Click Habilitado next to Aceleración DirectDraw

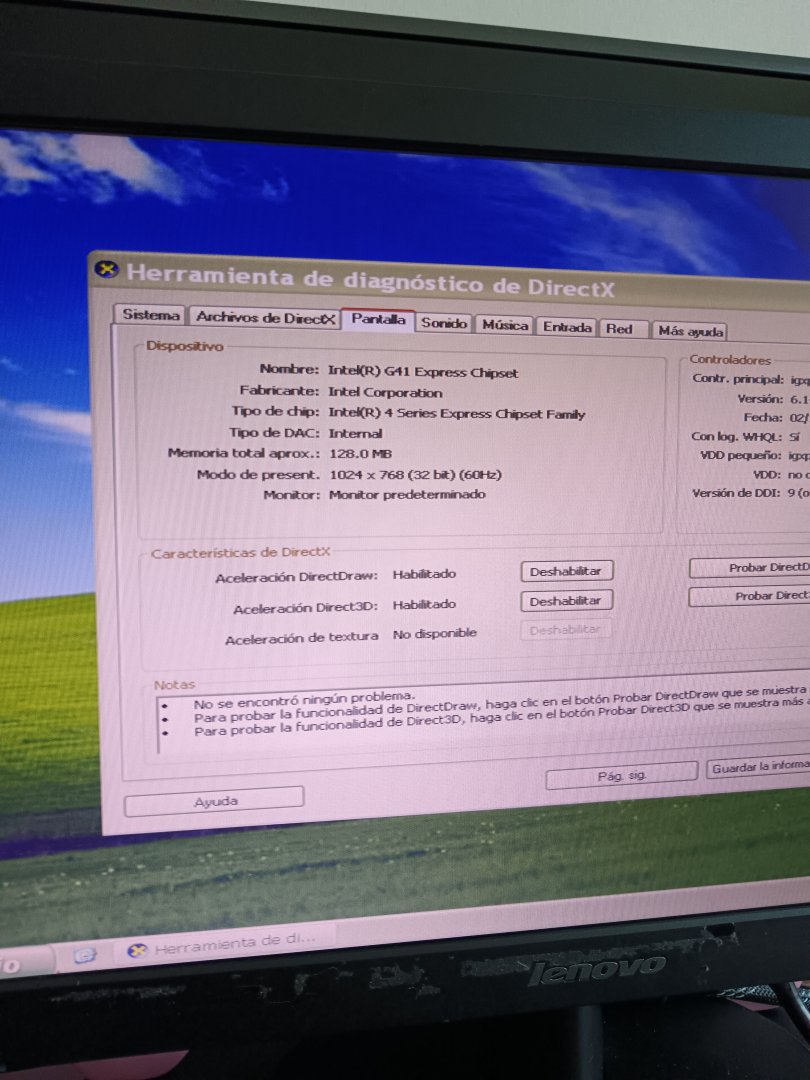pos(424,574)
